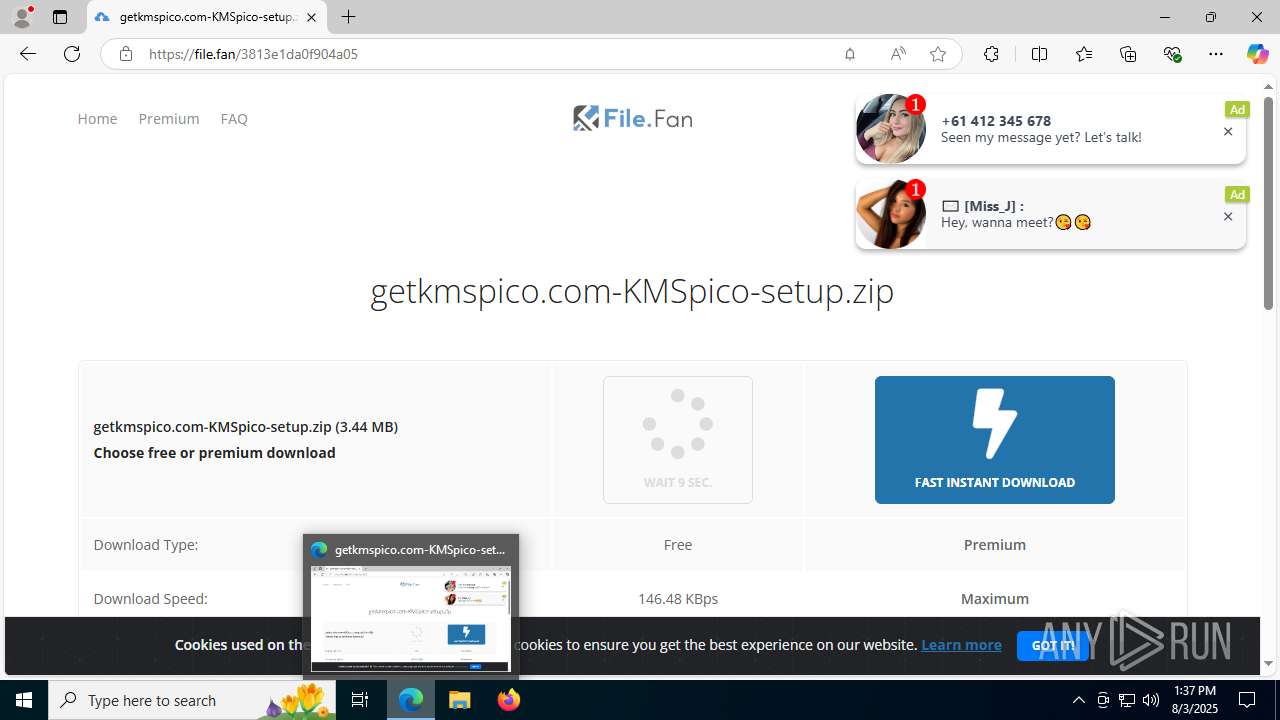The height and width of the screenshot is (720, 1280).
Task: Open the Miss_J 'wanna meet' ad
Action: tap(1050, 214)
